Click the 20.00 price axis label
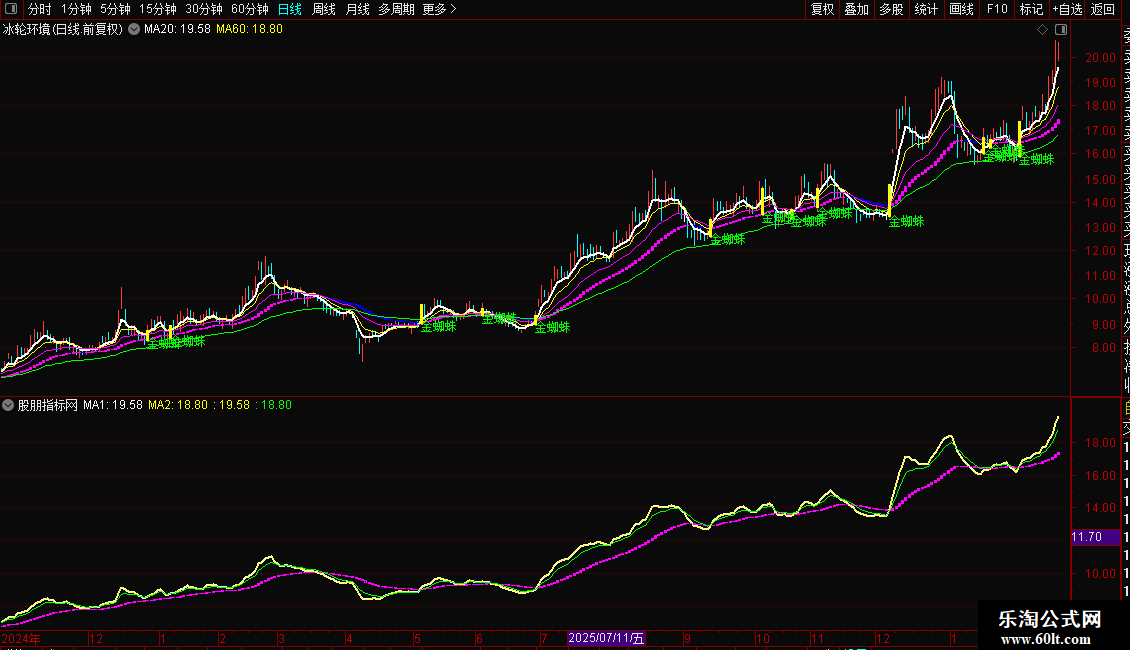The image size is (1130, 650). coord(1100,58)
